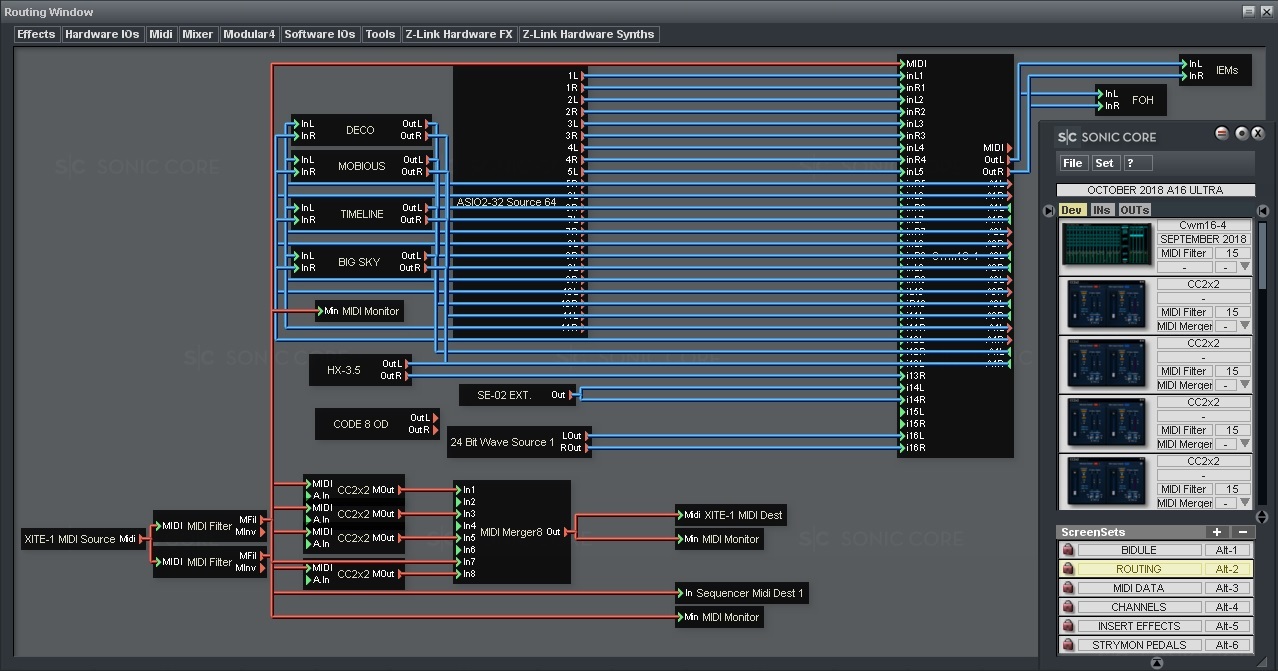Remove a ScreenSet with the minus button
This screenshot has height=671, width=1278.
1242,532
